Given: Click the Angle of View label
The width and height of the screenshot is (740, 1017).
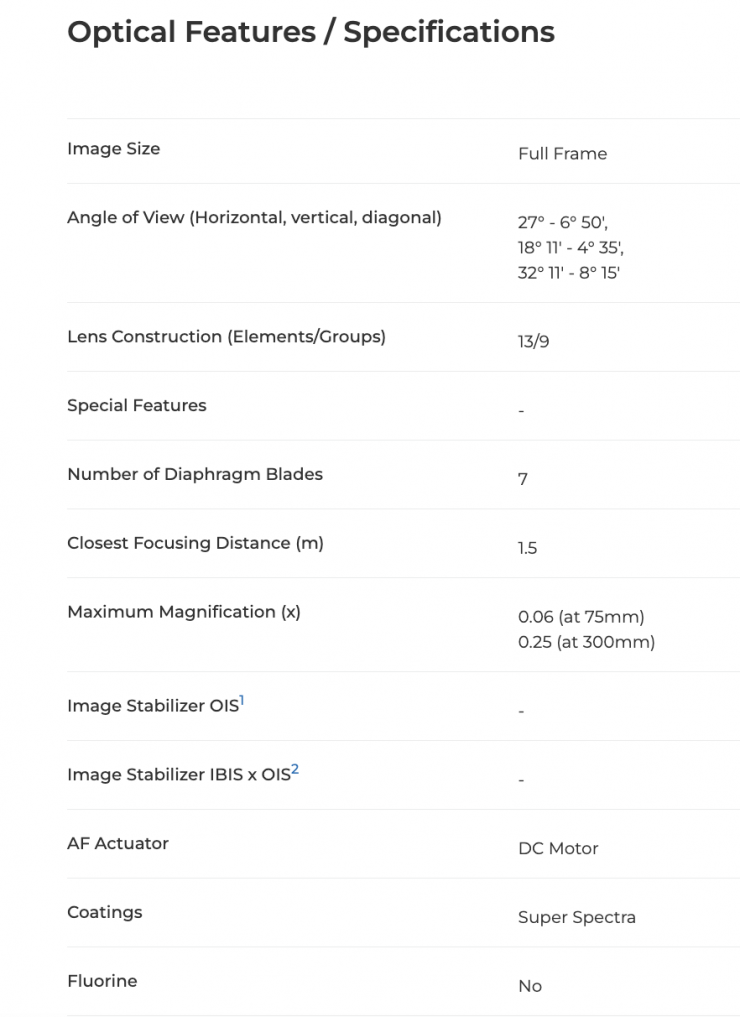Looking at the screenshot, I should [x=254, y=217].
